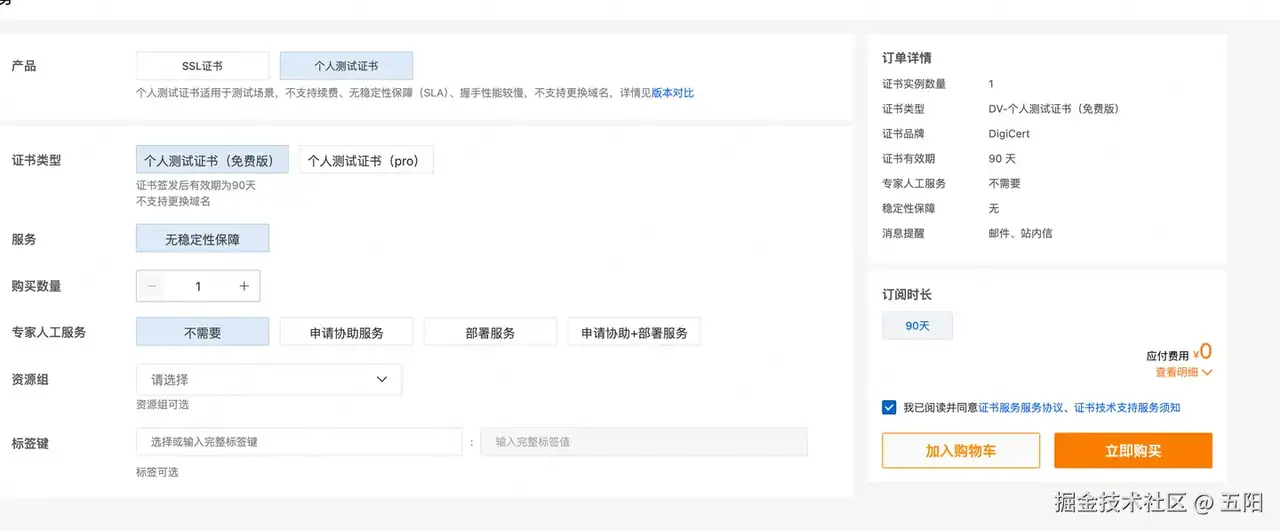The width and height of the screenshot is (1280, 531).
Task: Increase purchase quantity with plus icon
Action: tap(244, 286)
